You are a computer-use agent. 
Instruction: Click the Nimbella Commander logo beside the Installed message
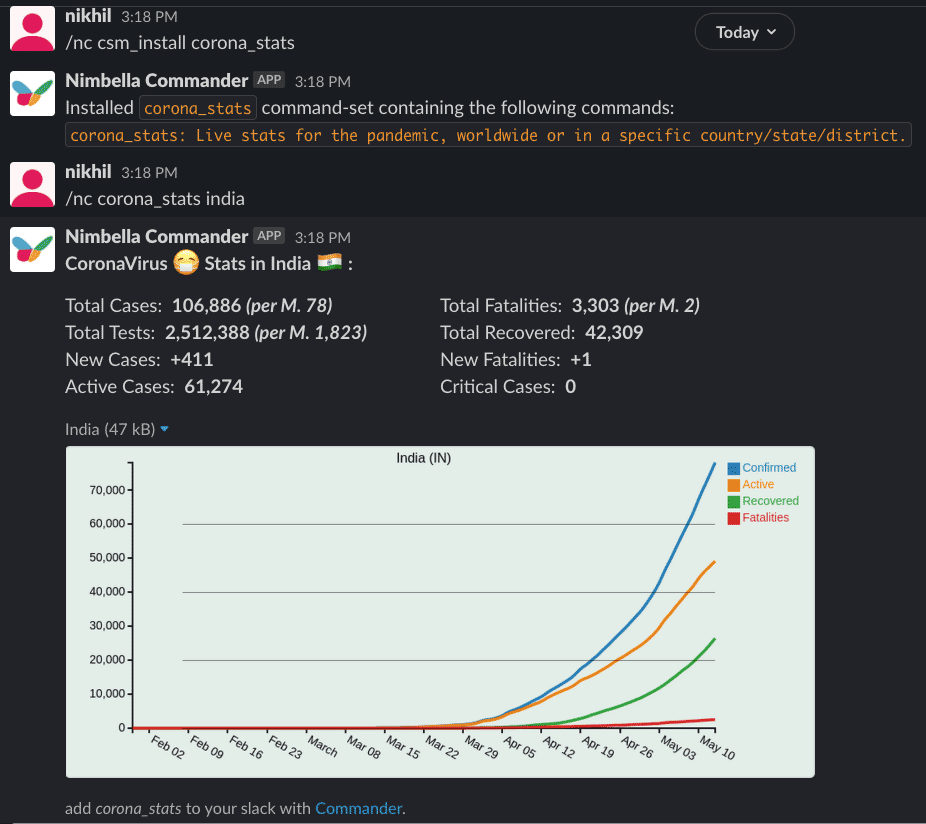click(33, 92)
